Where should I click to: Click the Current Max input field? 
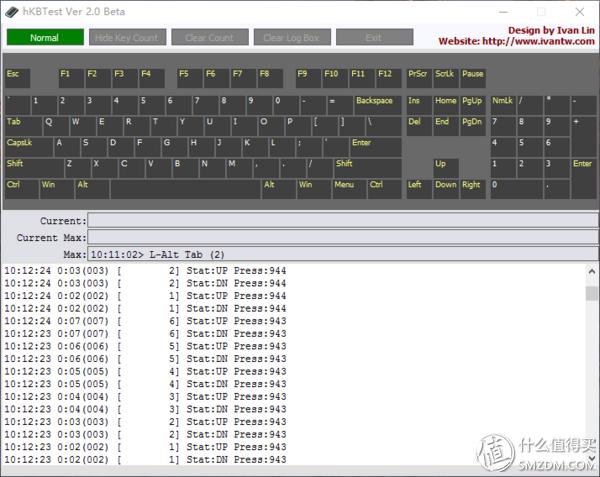click(342, 237)
